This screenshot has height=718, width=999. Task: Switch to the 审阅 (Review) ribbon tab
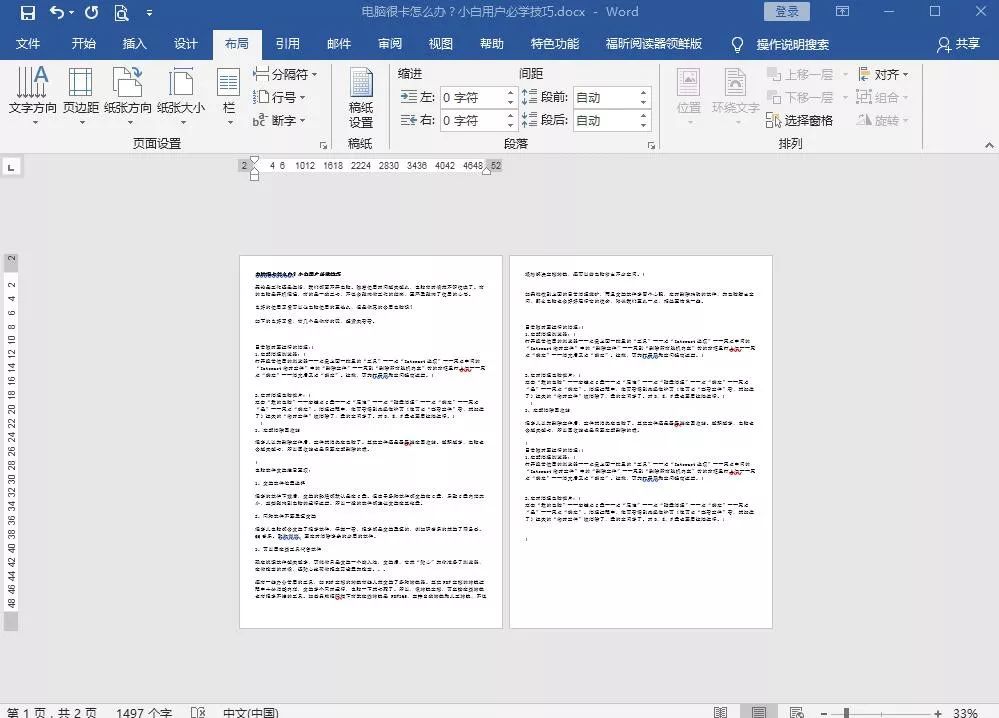[389, 44]
